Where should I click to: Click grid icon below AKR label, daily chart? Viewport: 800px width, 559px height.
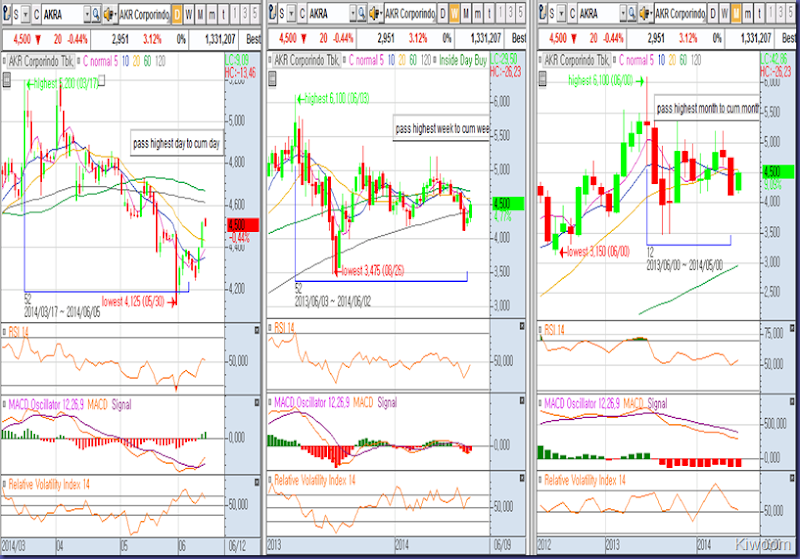(x=7, y=80)
